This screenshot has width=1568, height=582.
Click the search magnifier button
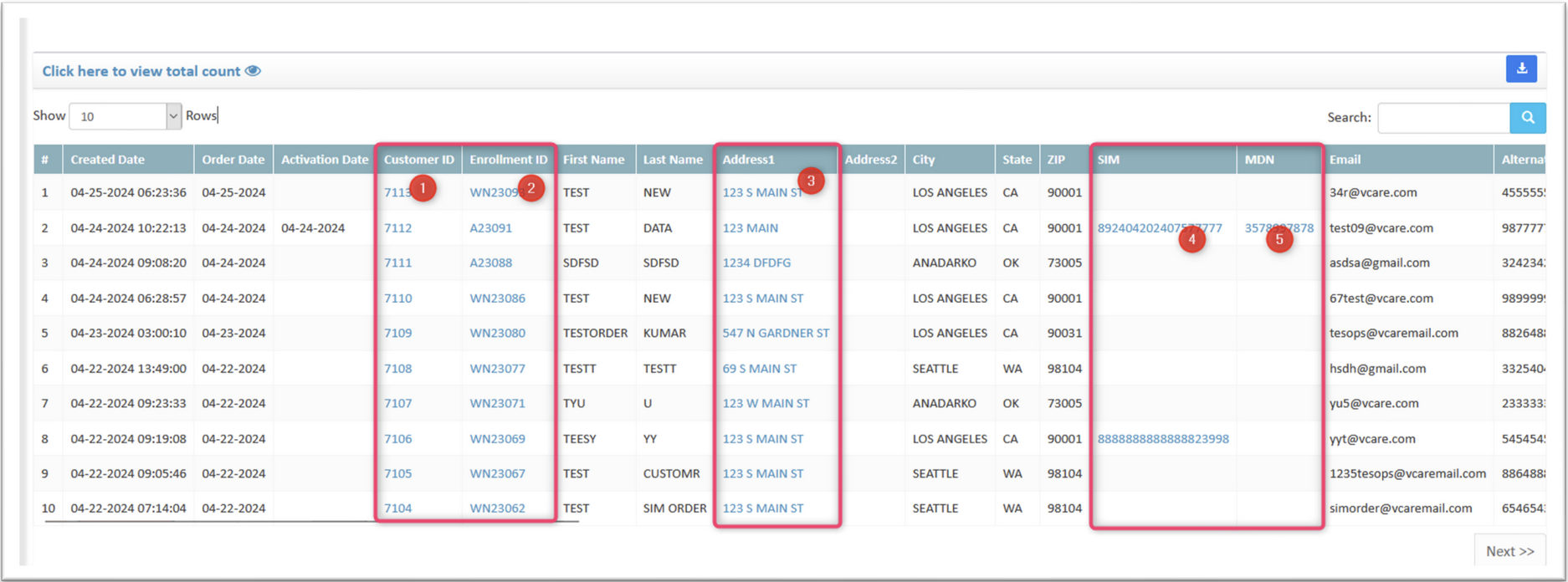click(x=1528, y=117)
